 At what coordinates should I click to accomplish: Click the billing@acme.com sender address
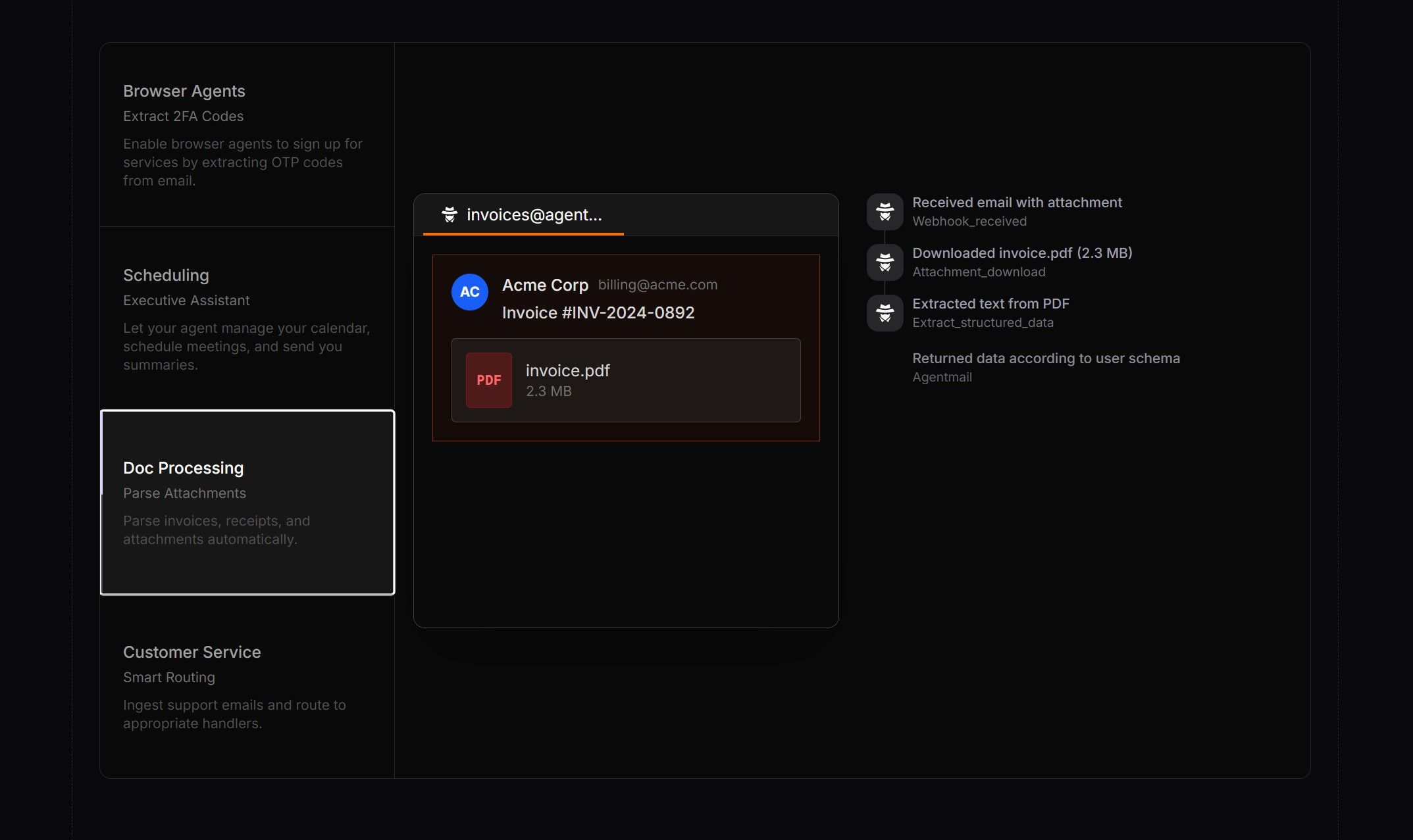click(657, 284)
